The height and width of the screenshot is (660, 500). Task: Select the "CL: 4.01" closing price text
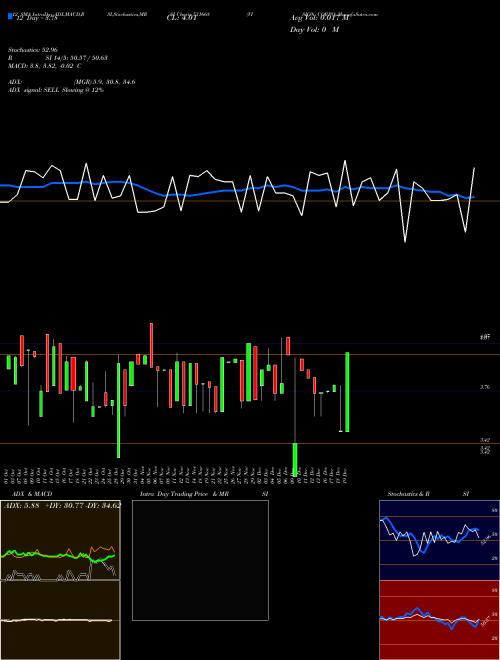tap(181, 18)
